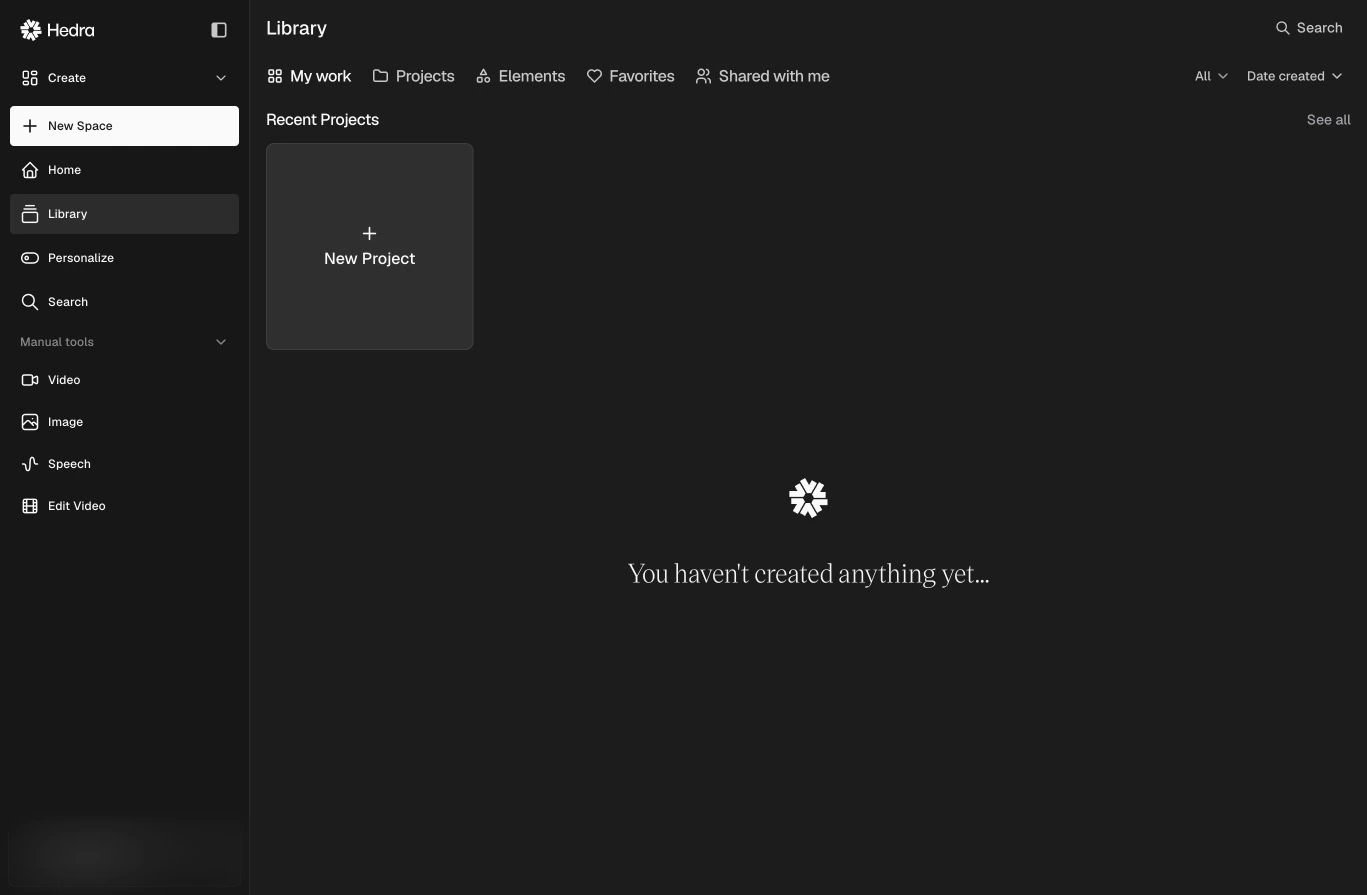The image size is (1367, 895).
Task: Open the Create section
Action: point(124,78)
